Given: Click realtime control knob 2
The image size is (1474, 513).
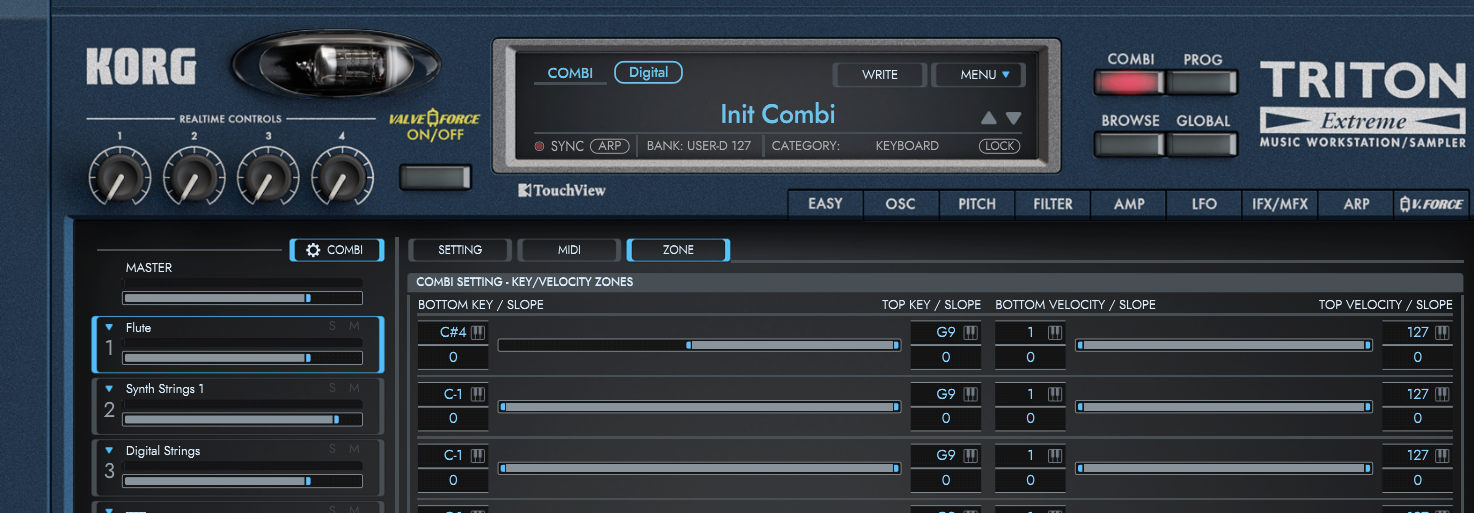Looking at the screenshot, I should pos(194,177).
